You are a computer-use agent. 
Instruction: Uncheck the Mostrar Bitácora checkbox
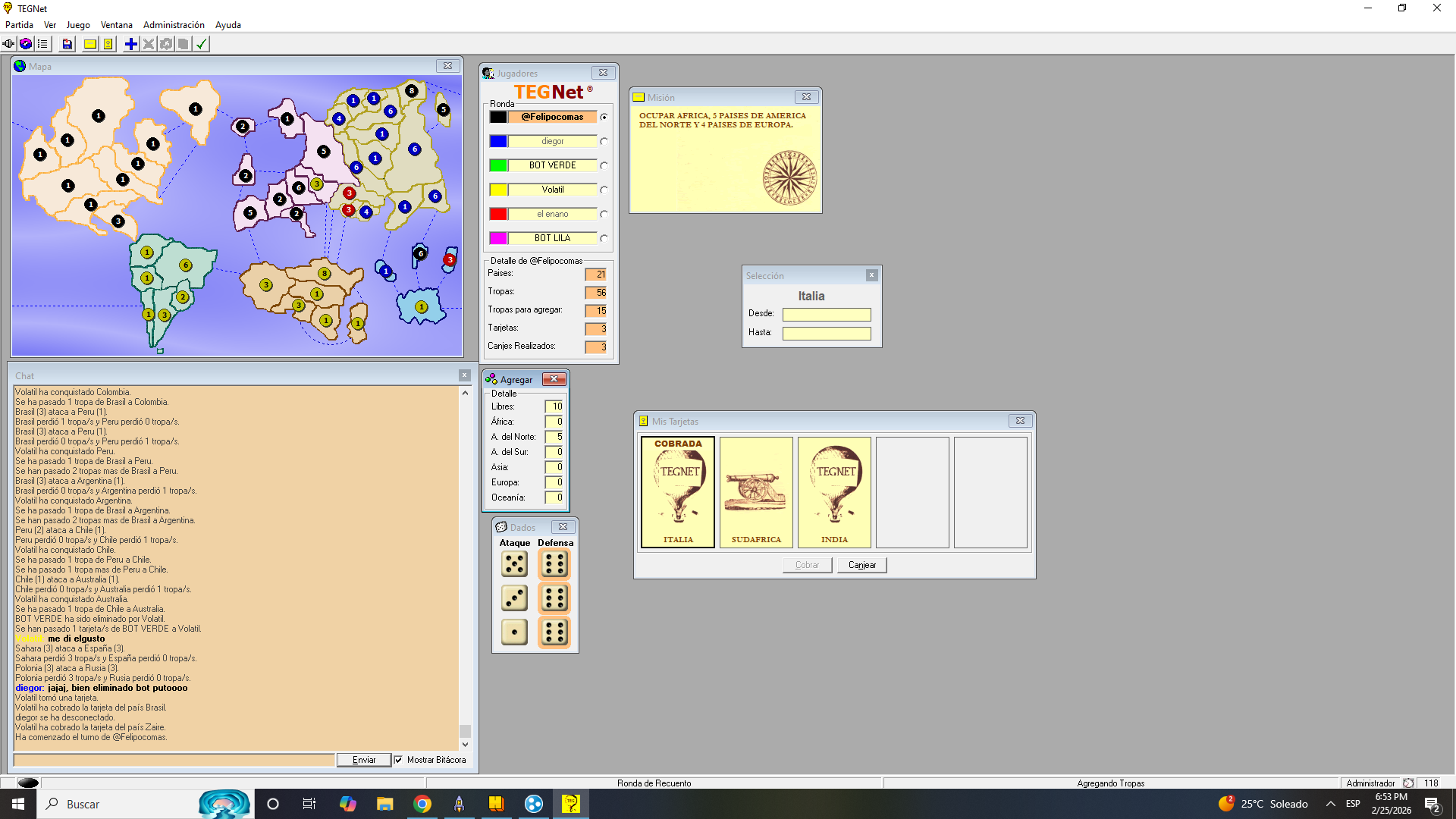pos(398,760)
